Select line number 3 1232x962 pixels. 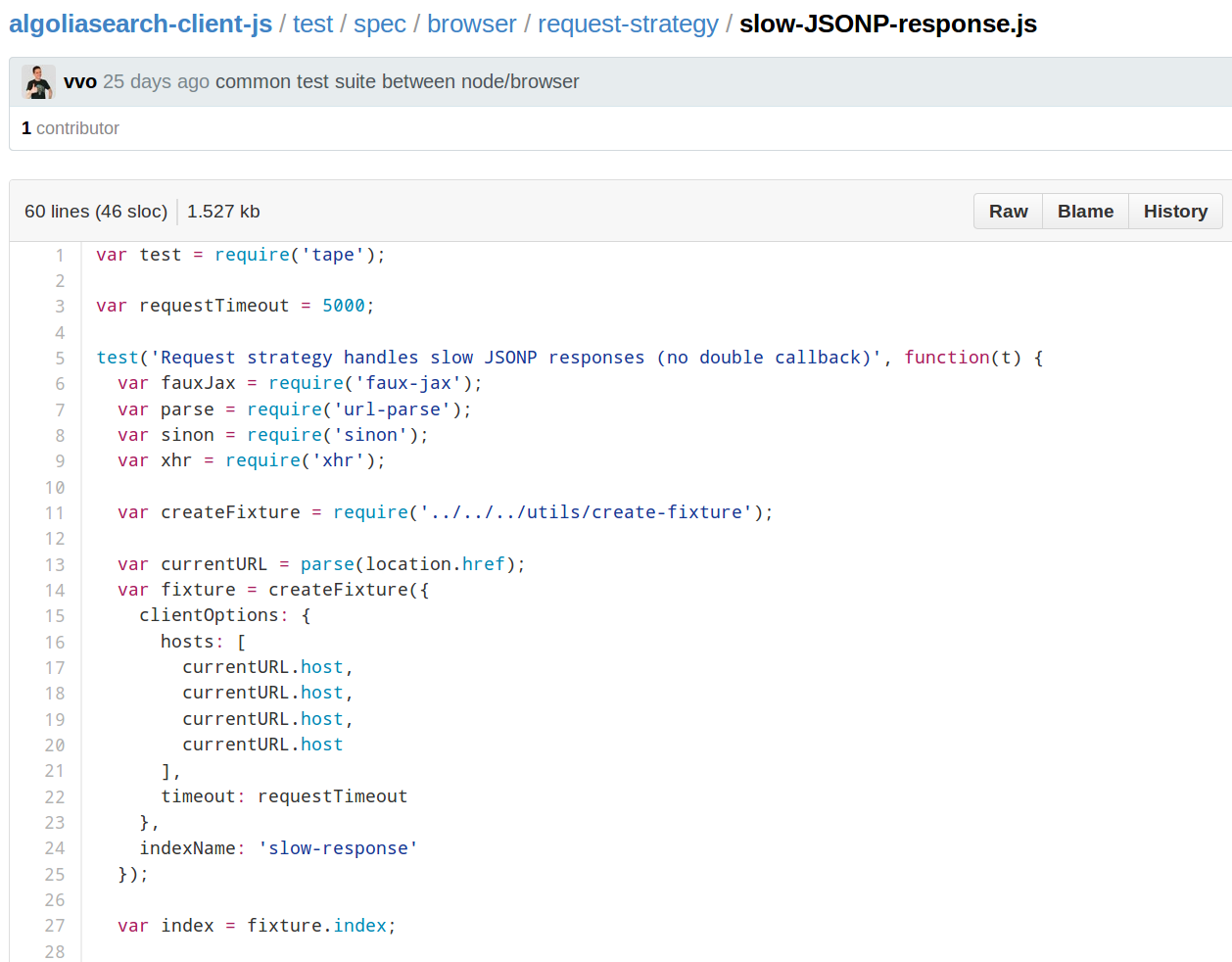click(x=60, y=307)
